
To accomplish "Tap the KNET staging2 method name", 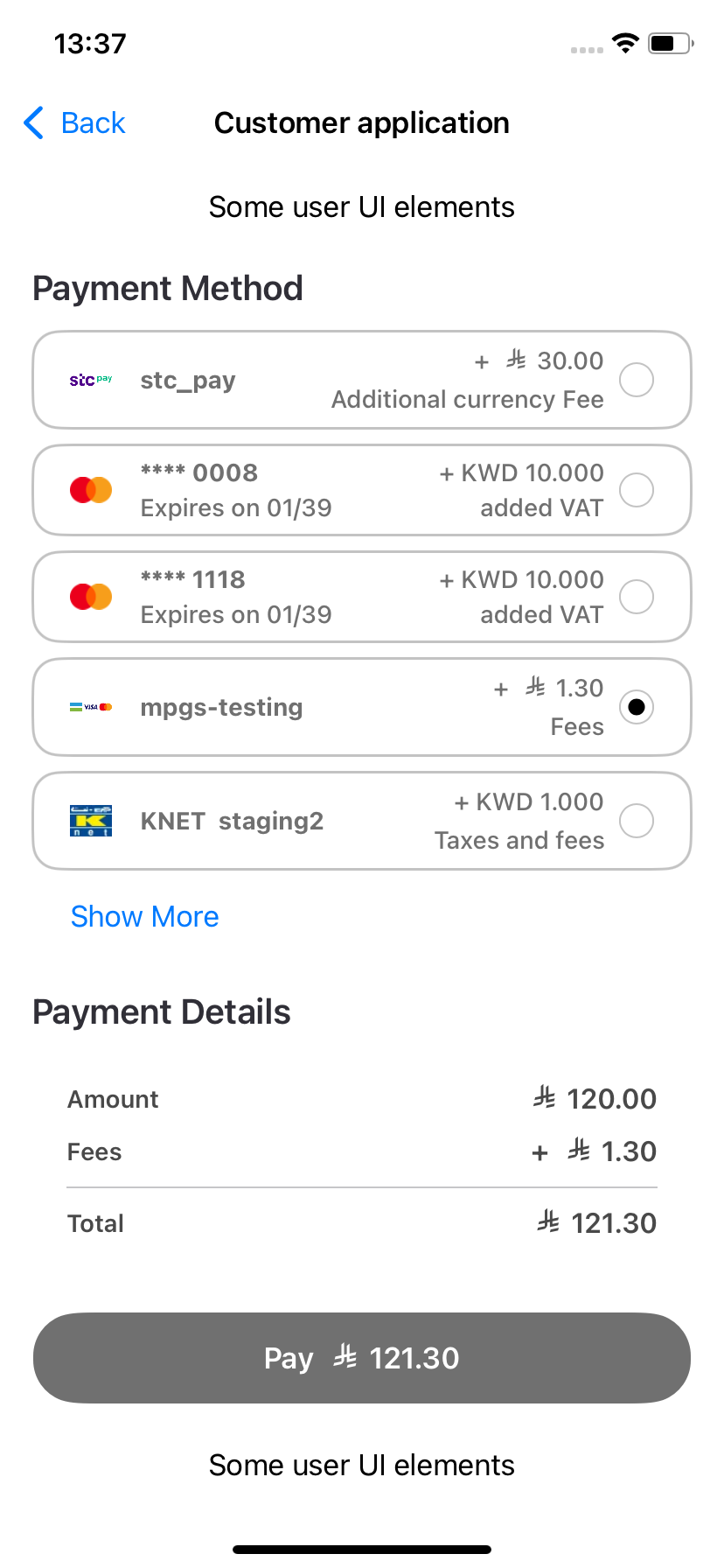I will point(232,821).
